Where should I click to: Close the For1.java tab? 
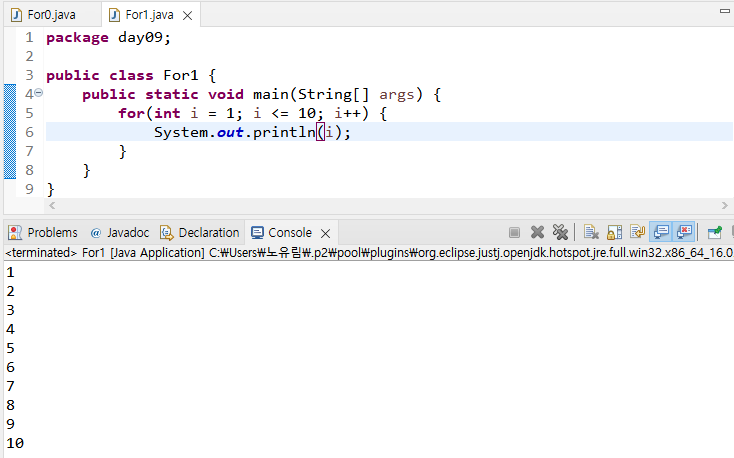click(188, 16)
